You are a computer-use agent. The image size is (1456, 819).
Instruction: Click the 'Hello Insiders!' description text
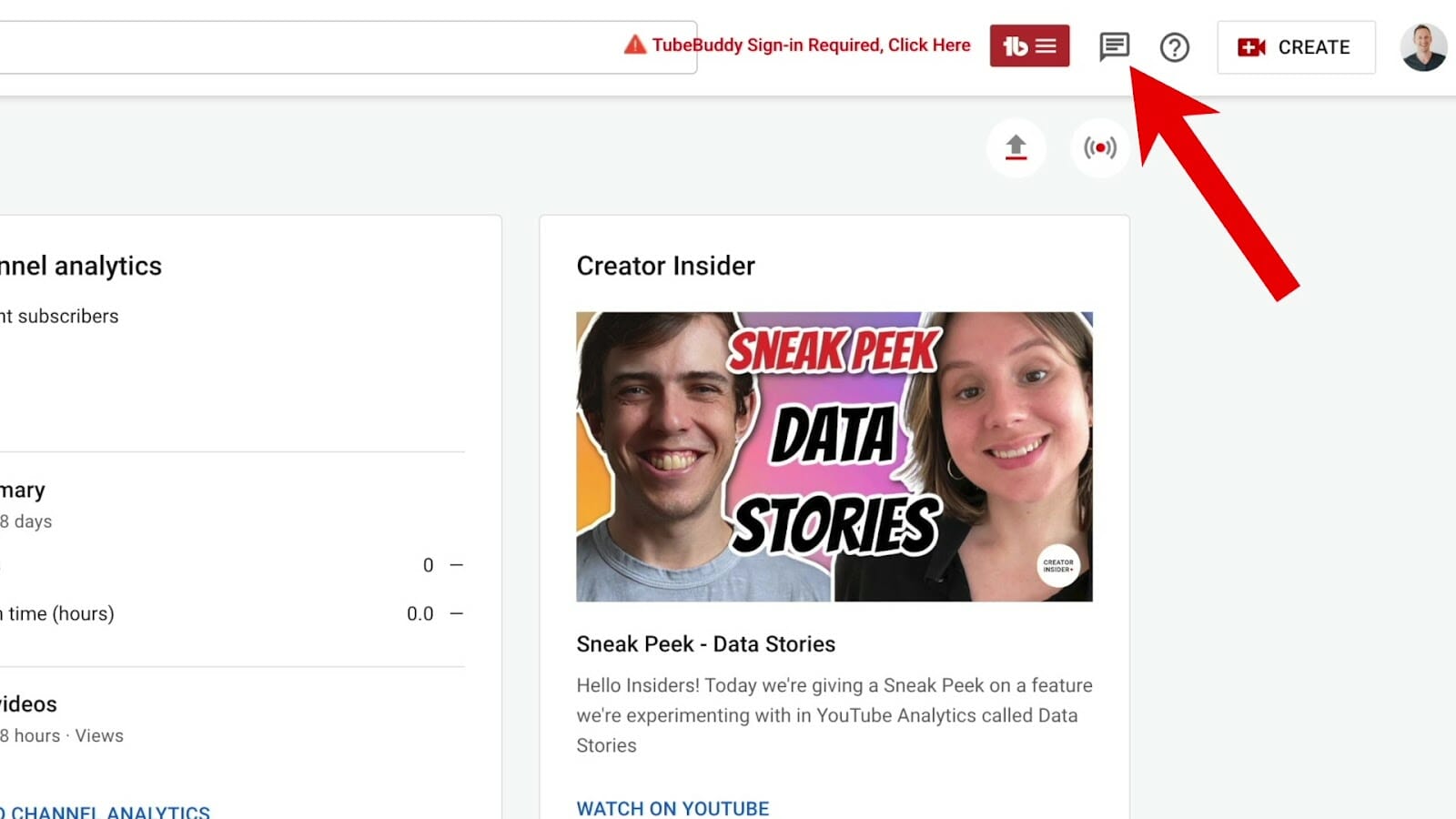tap(834, 715)
